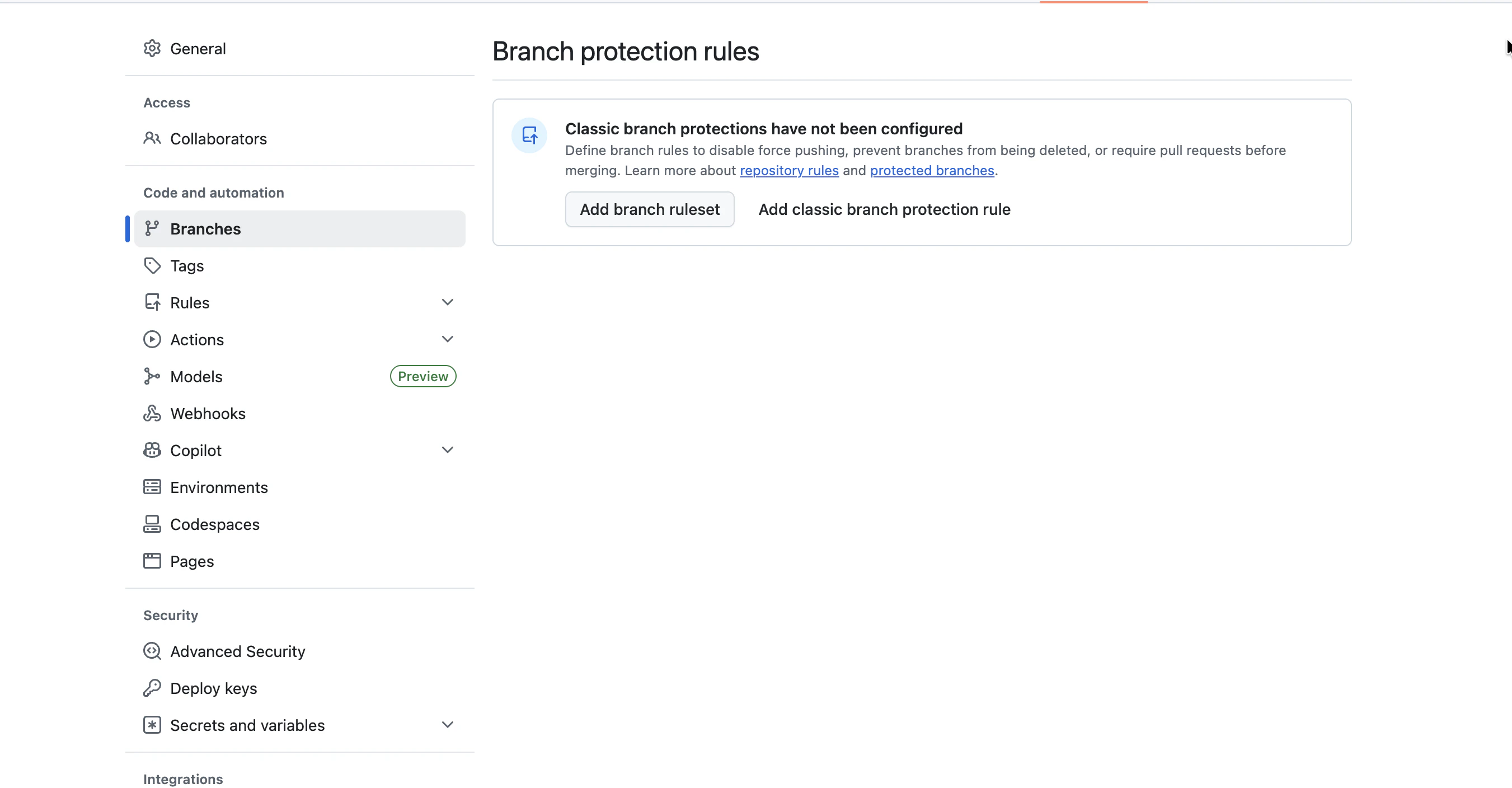Click the Deploy keys key icon
1512x788 pixels.
coord(152,688)
